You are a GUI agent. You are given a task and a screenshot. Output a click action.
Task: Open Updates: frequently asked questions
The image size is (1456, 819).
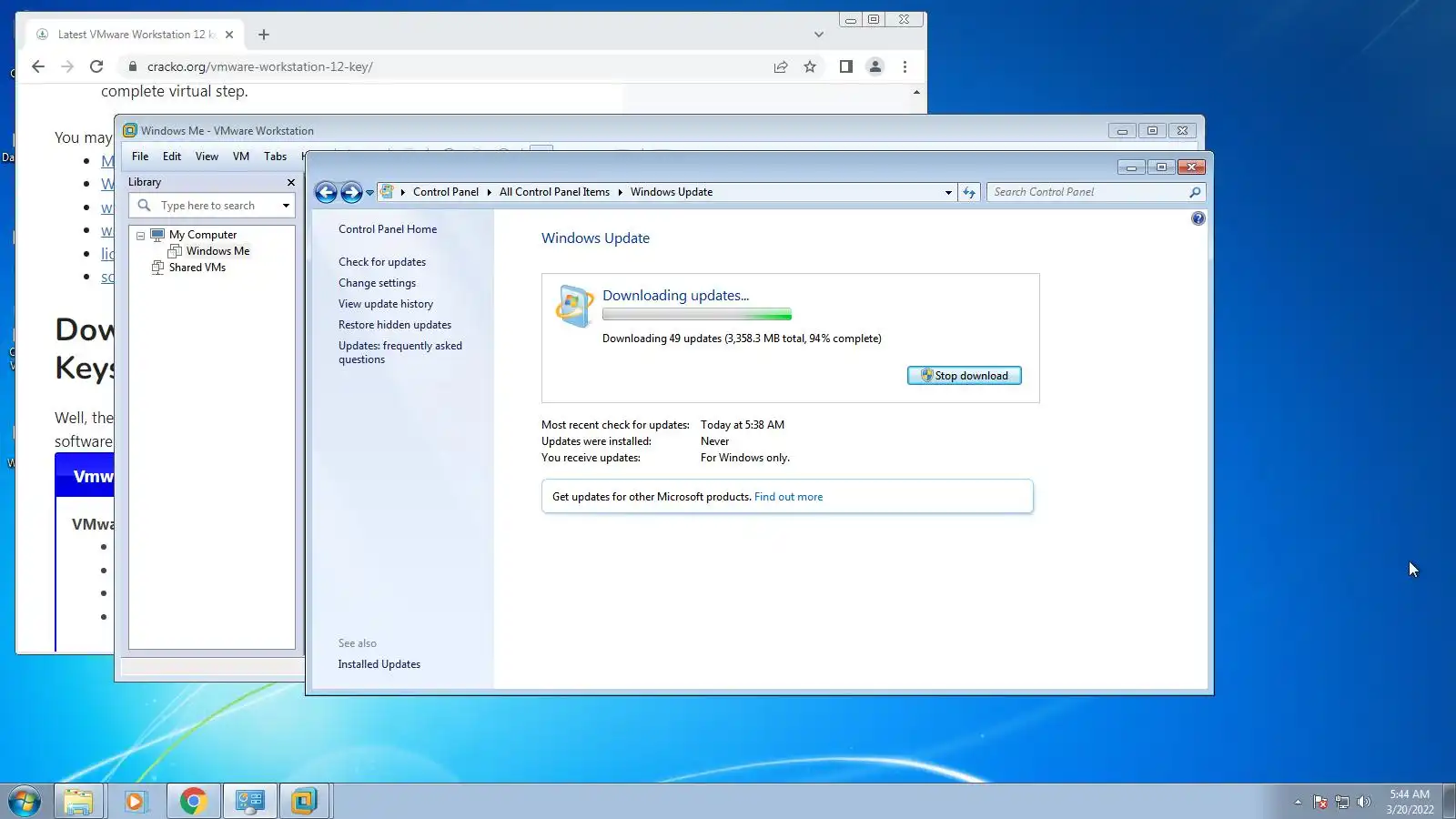[x=400, y=352]
